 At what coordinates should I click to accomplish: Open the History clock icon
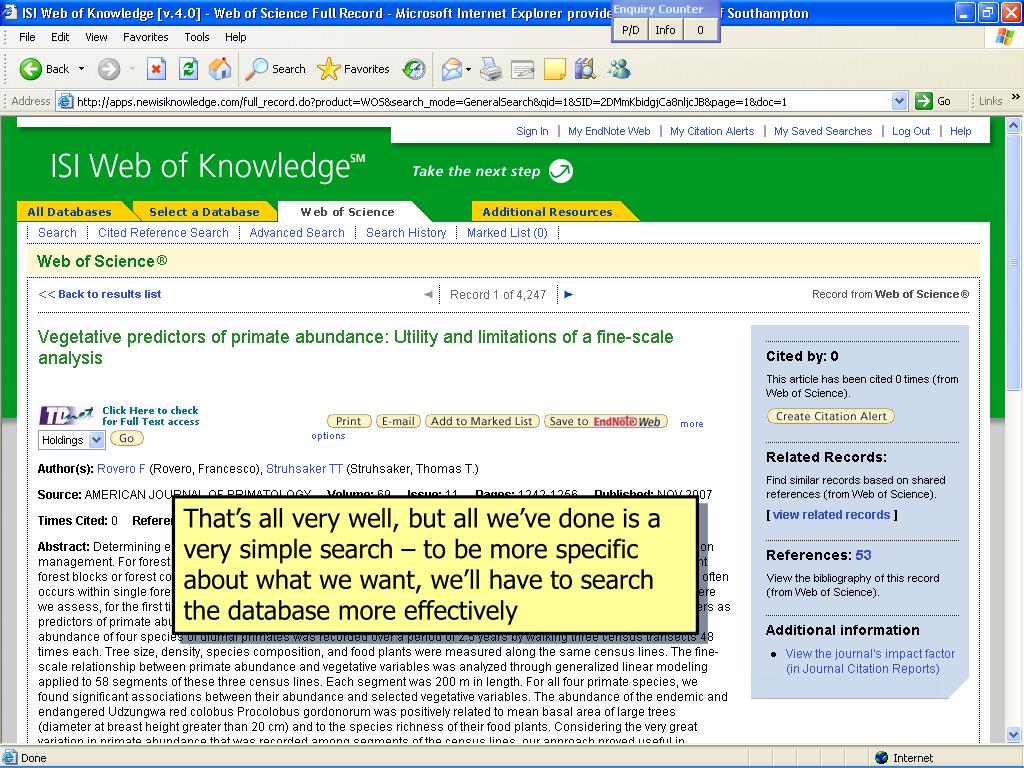point(414,69)
